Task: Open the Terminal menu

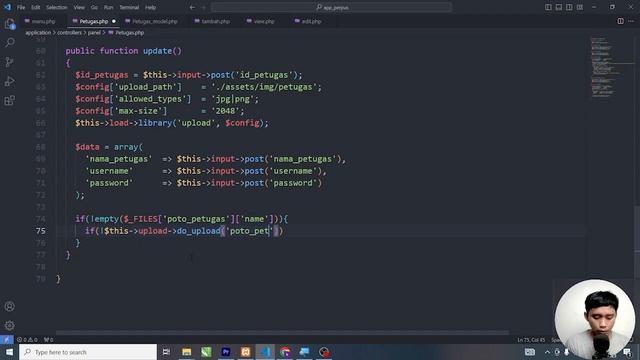Action: 129,7
